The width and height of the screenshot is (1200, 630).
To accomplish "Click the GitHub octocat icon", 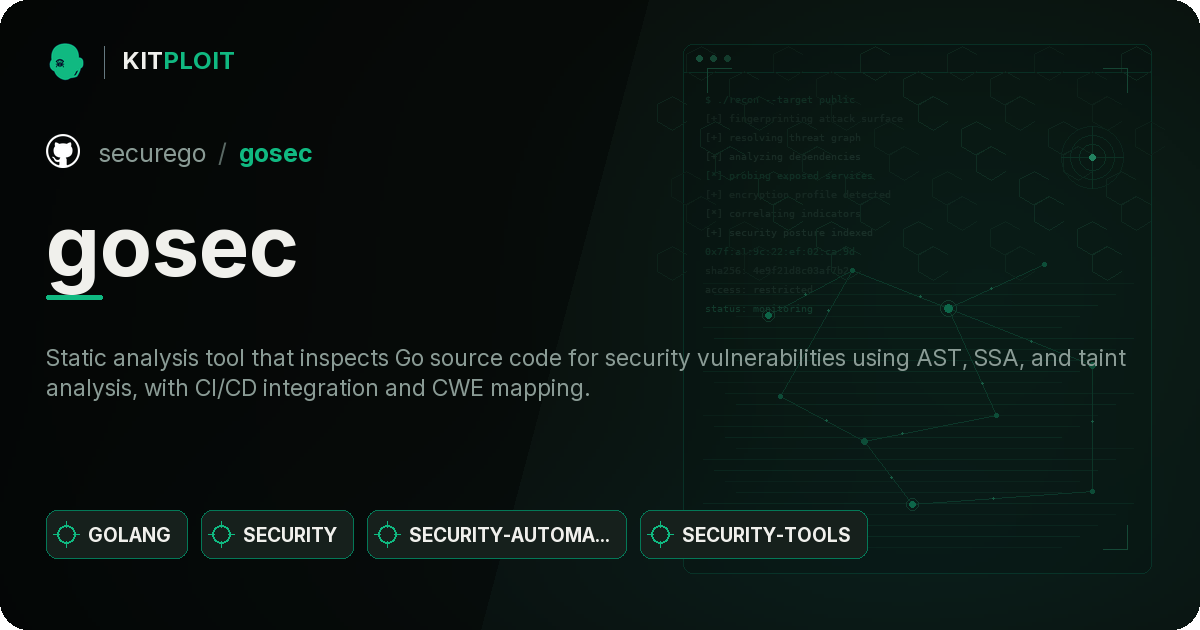I will (63, 152).
